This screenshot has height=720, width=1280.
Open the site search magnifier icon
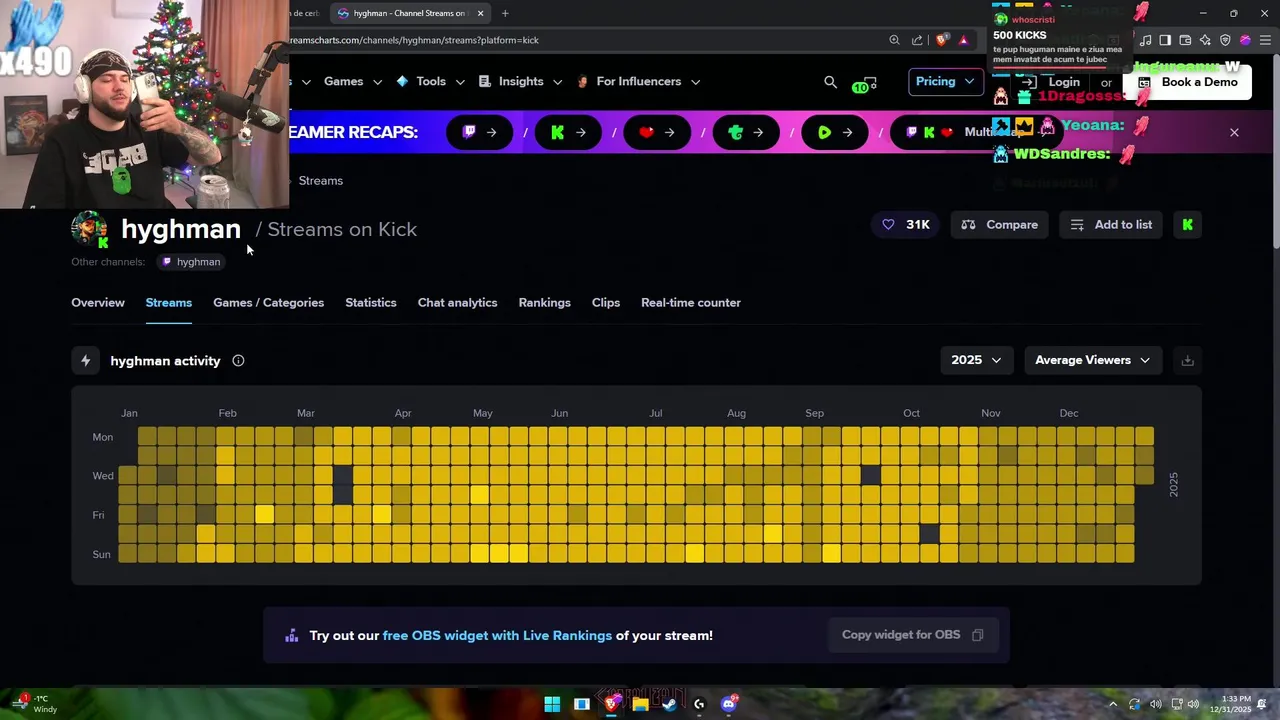click(830, 82)
